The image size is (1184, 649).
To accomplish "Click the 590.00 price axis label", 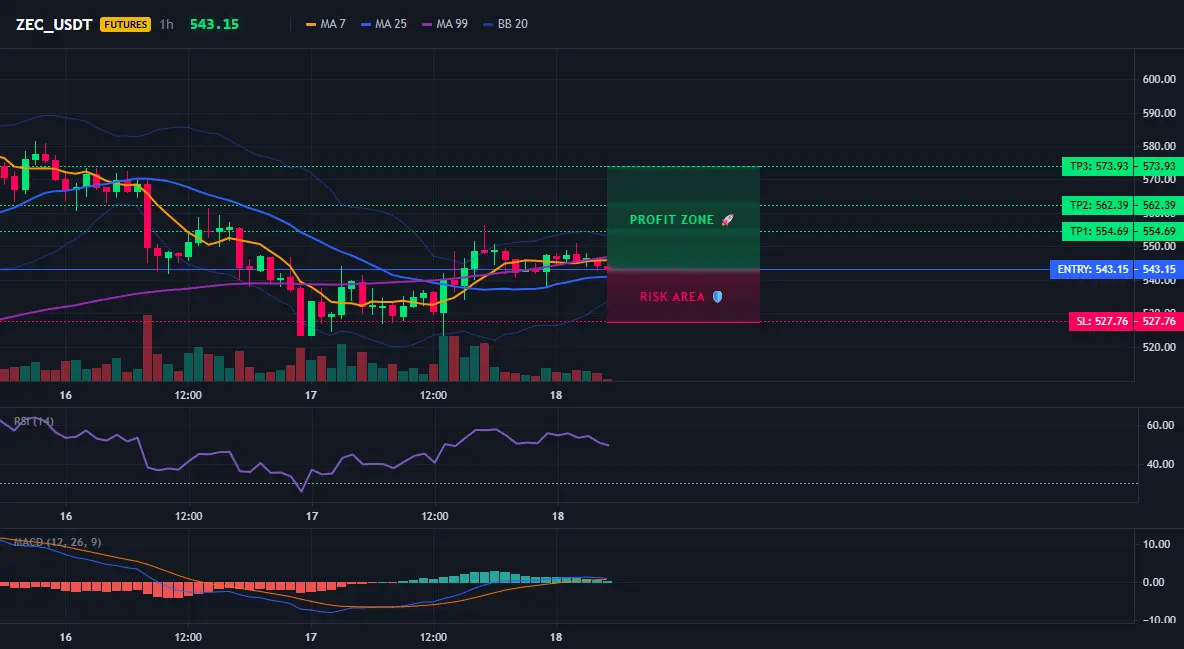I will [x=1159, y=113].
